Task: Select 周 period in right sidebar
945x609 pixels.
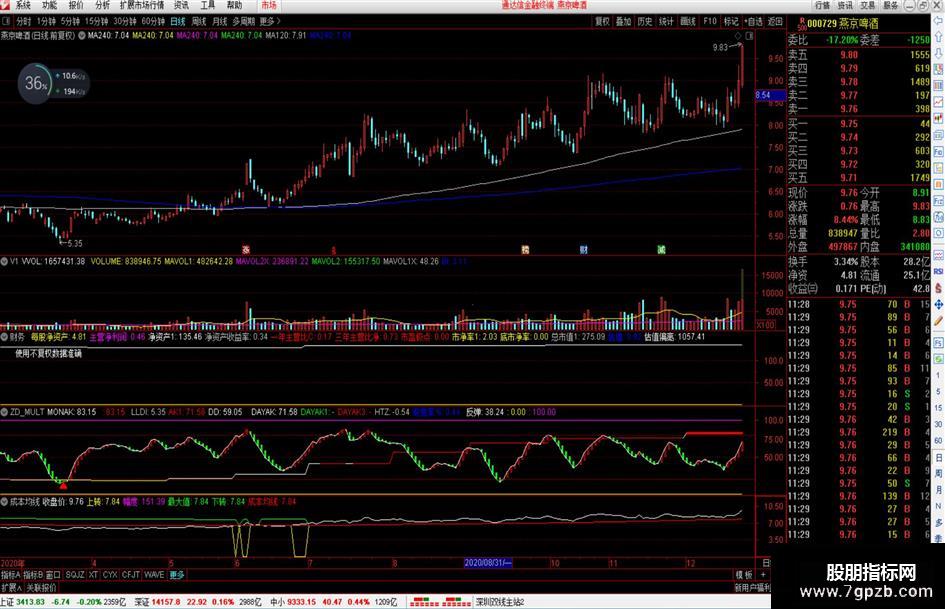Action: point(939,474)
